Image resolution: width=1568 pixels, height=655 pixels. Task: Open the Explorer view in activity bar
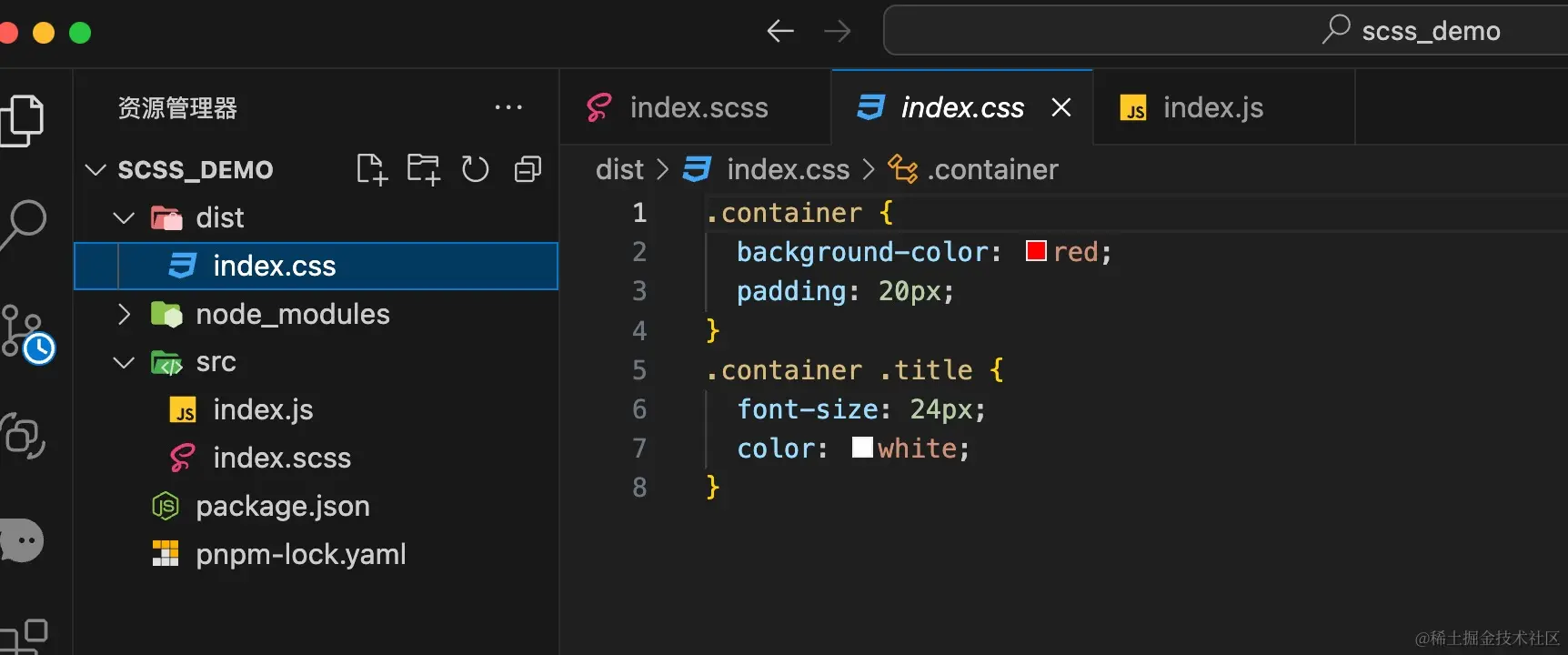click(22, 119)
